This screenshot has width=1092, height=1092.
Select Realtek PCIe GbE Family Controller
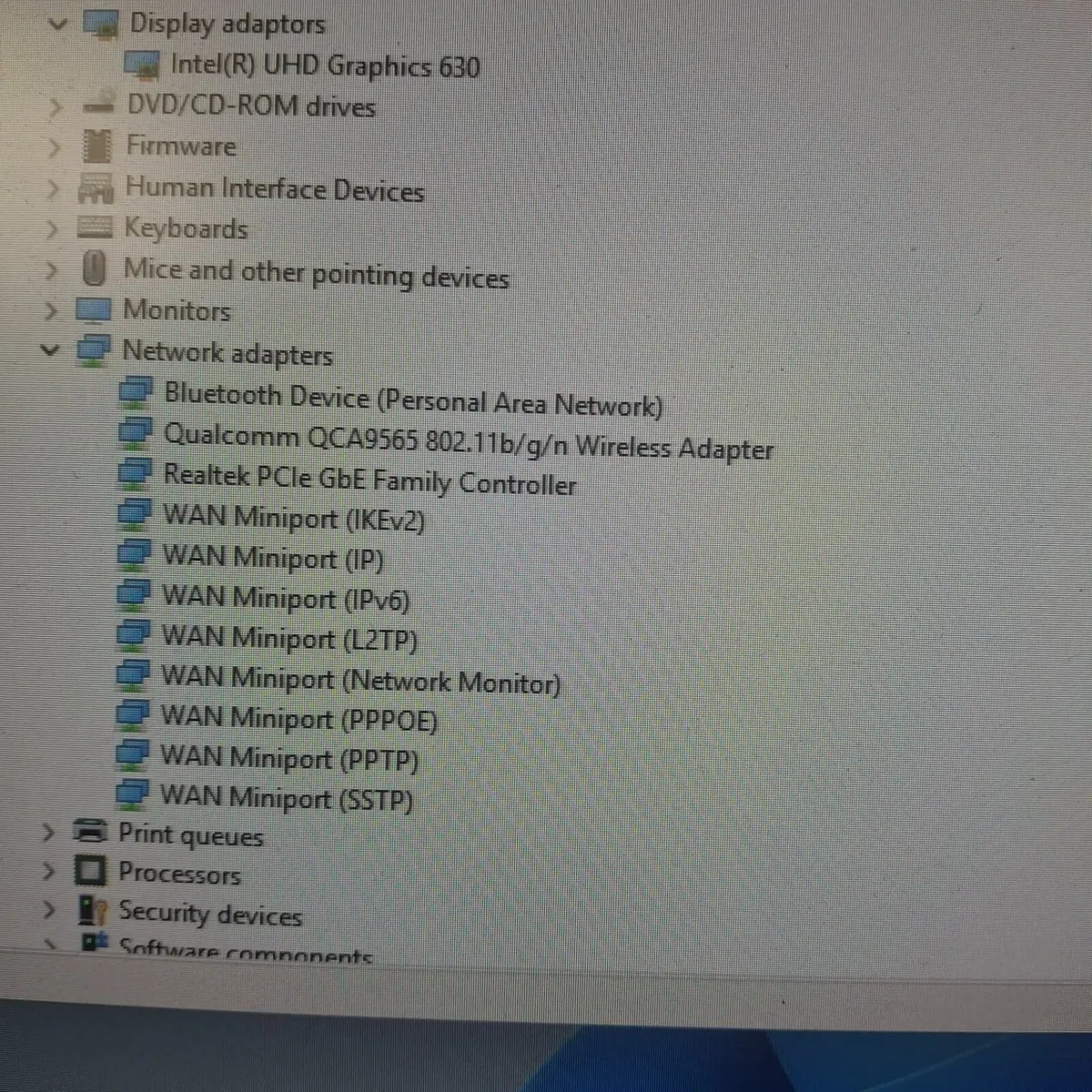click(x=369, y=479)
